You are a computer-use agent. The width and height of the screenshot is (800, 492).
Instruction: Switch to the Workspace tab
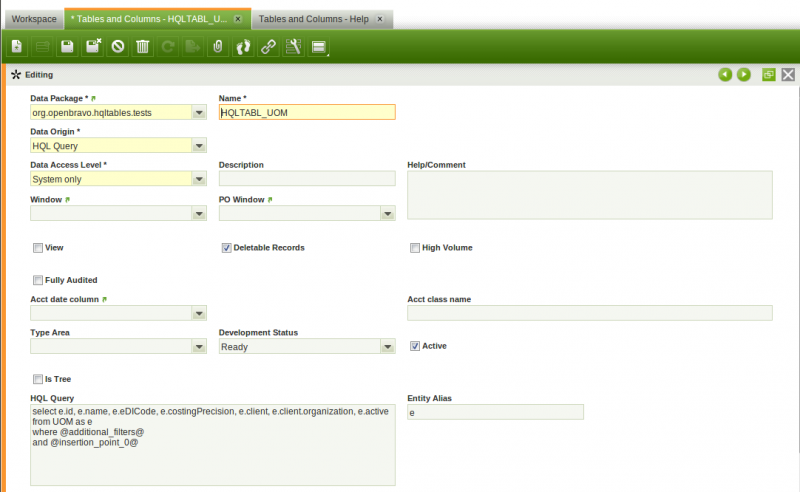point(34,19)
